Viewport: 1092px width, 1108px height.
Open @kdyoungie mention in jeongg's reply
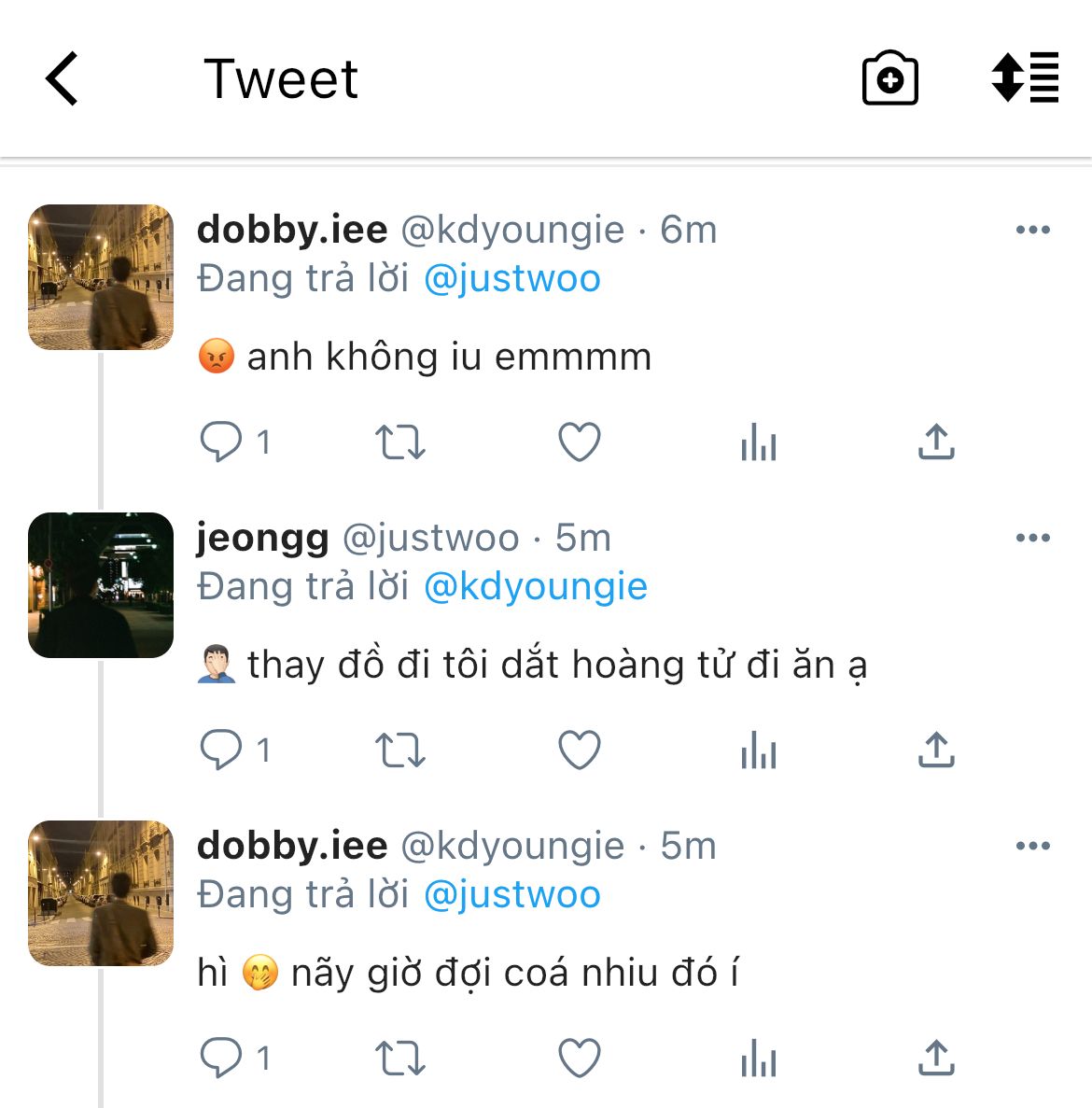[x=535, y=587]
